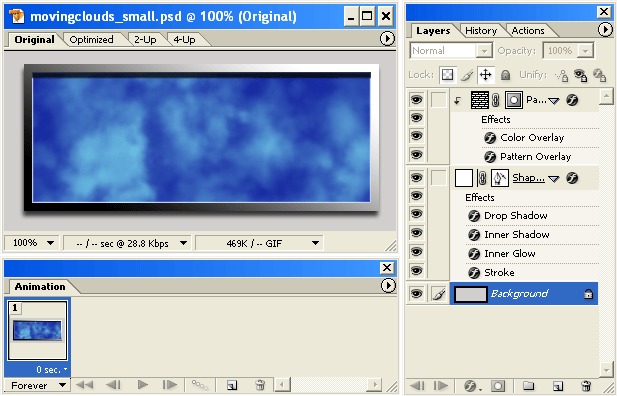Delete layer using Layers panel trash
617x396 pixels.
pos(586,386)
